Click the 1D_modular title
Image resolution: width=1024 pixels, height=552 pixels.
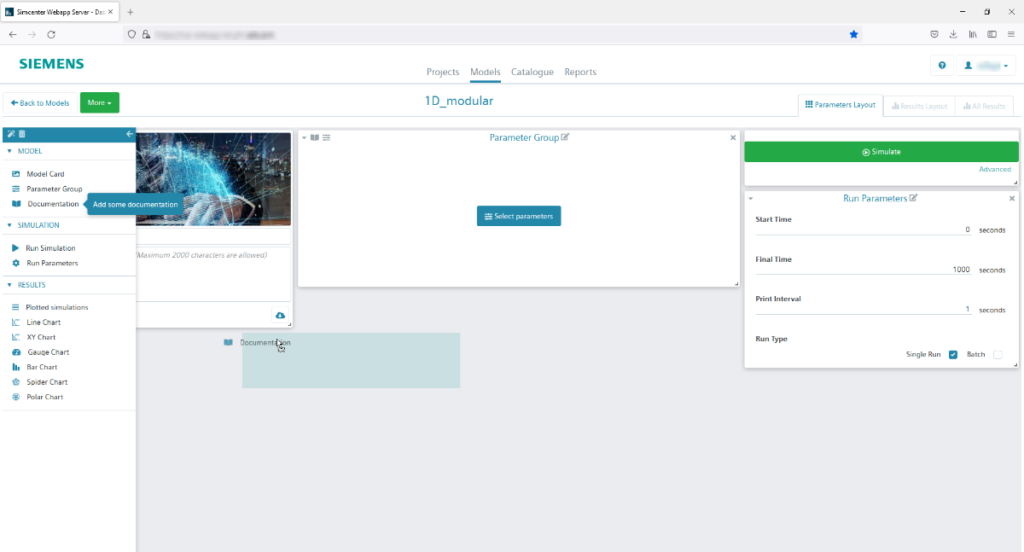tap(459, 101)
